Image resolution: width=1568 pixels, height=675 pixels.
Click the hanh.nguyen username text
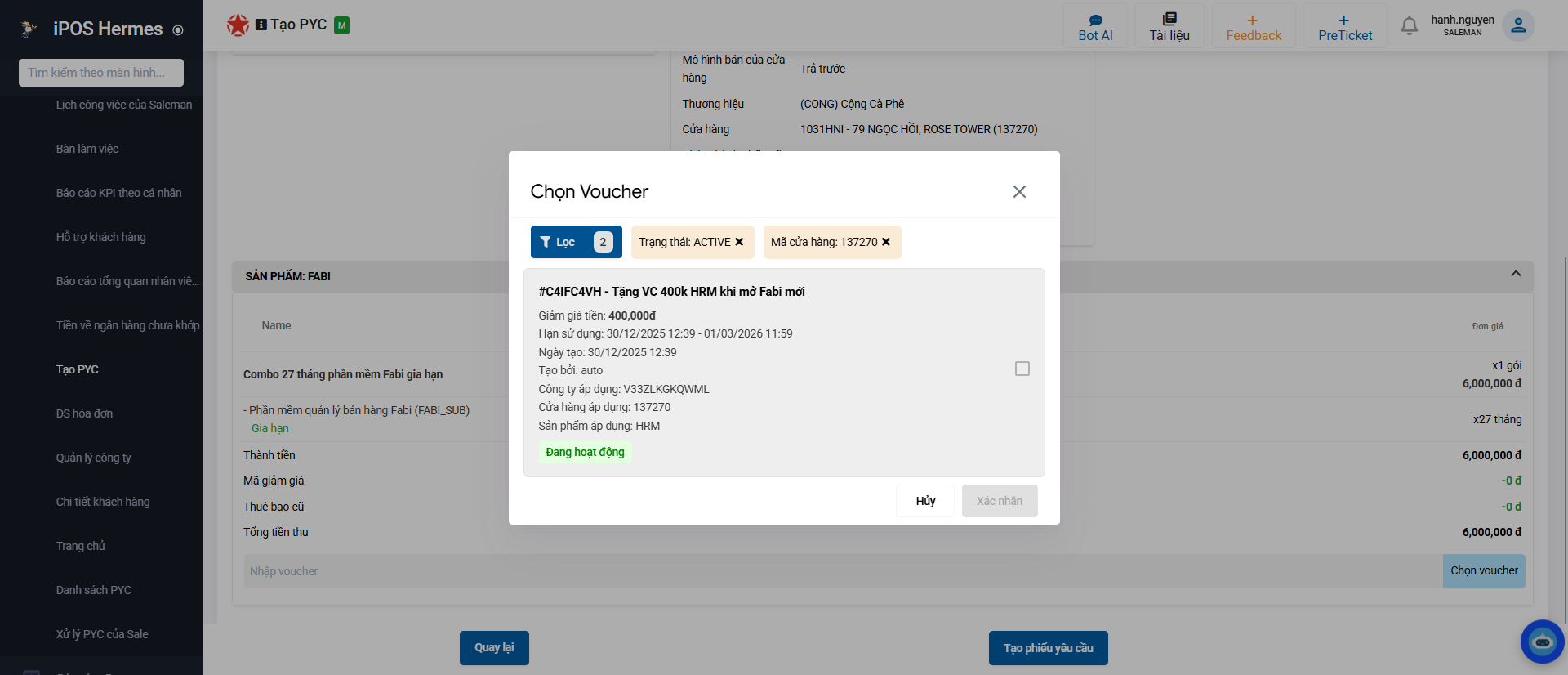pyautogui.click(x=1463, y=20)
